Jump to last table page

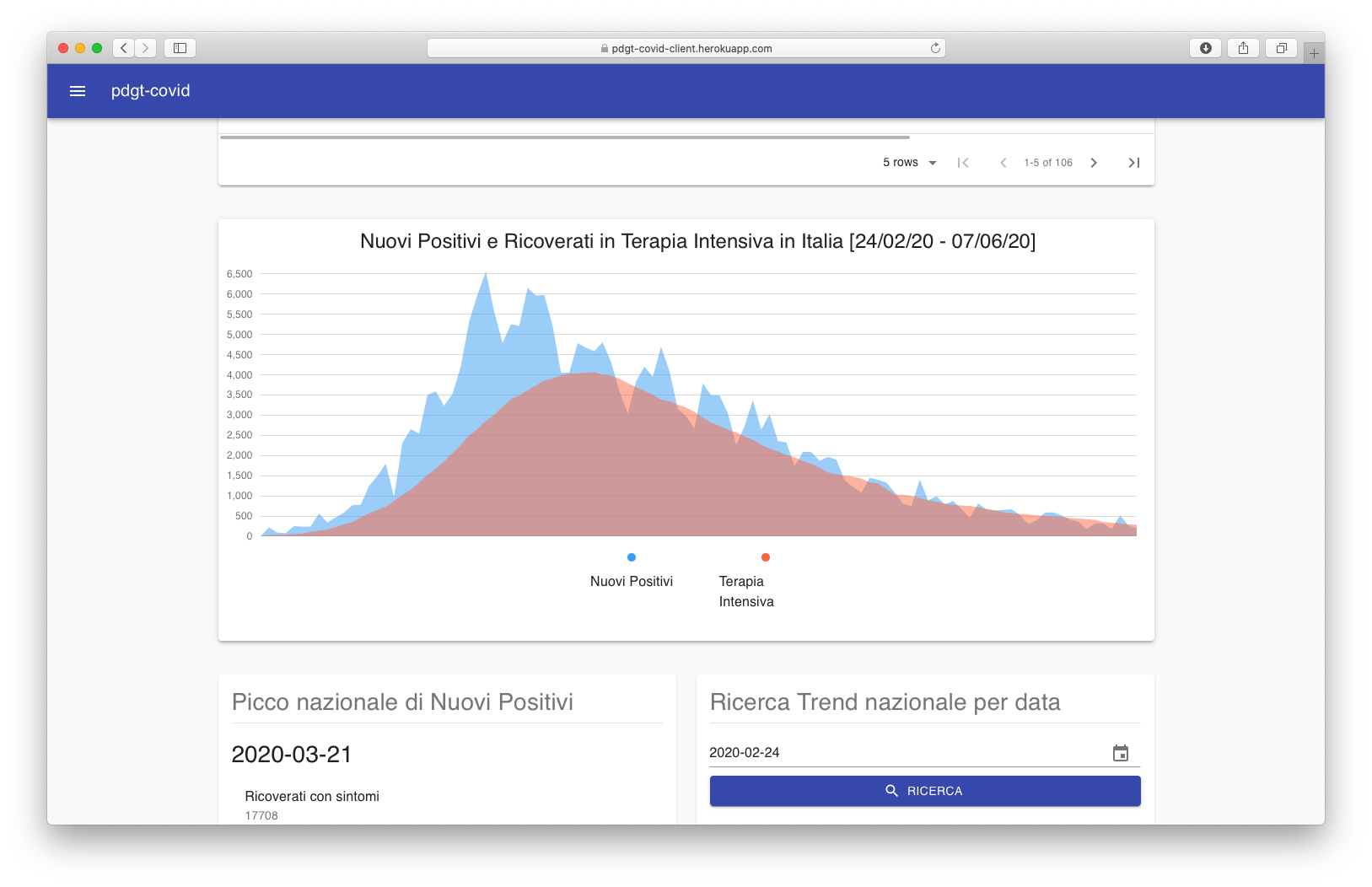(x=1134, y=163)
